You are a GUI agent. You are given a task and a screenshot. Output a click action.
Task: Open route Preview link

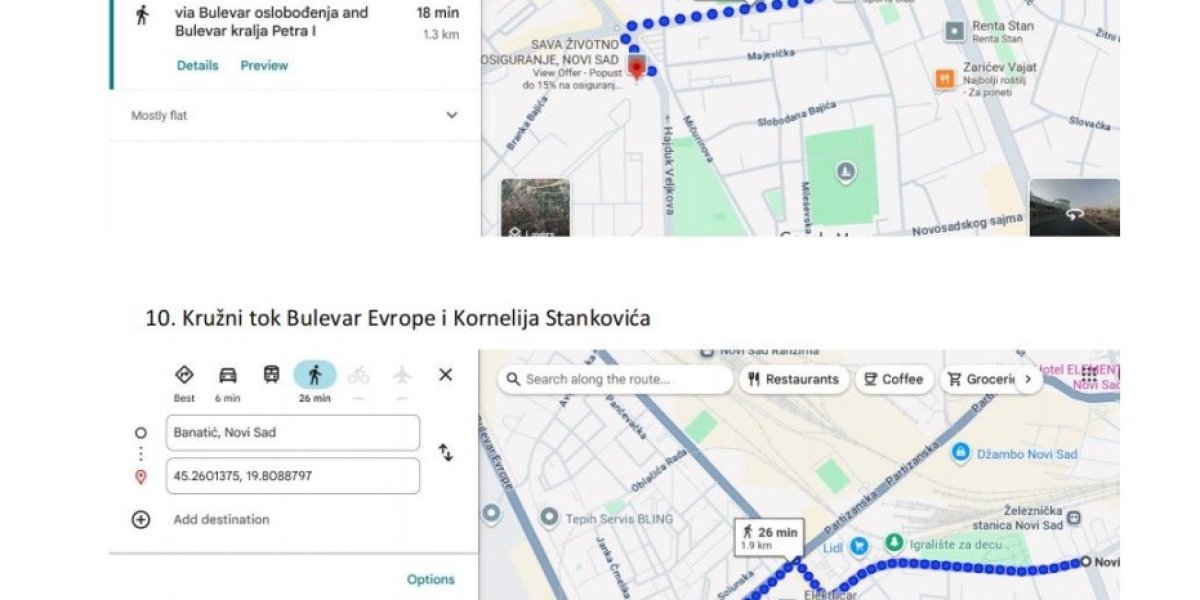pyautogui.click(x=264, y=65)
